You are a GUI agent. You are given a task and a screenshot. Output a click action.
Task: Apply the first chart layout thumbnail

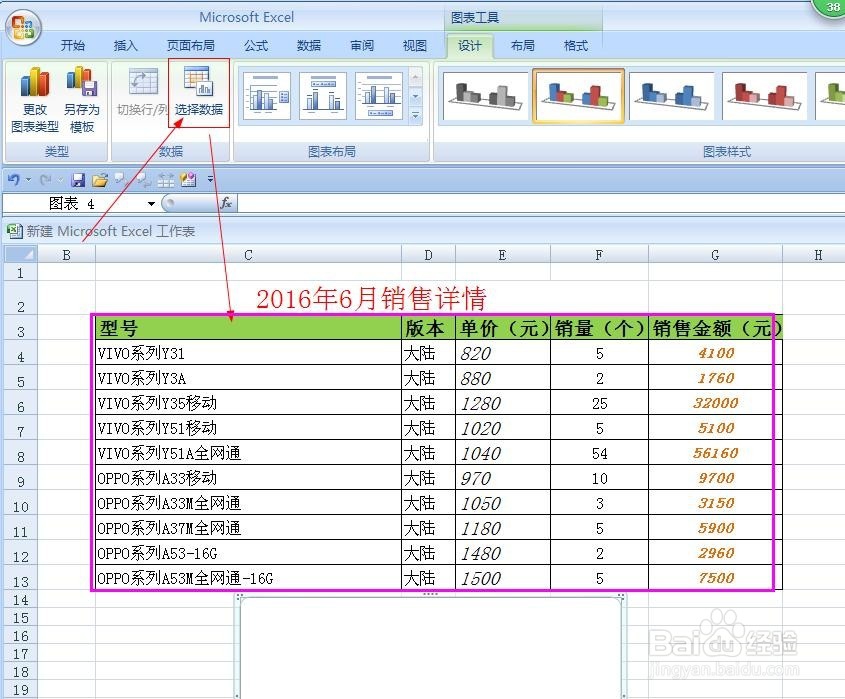click(267, 96)
